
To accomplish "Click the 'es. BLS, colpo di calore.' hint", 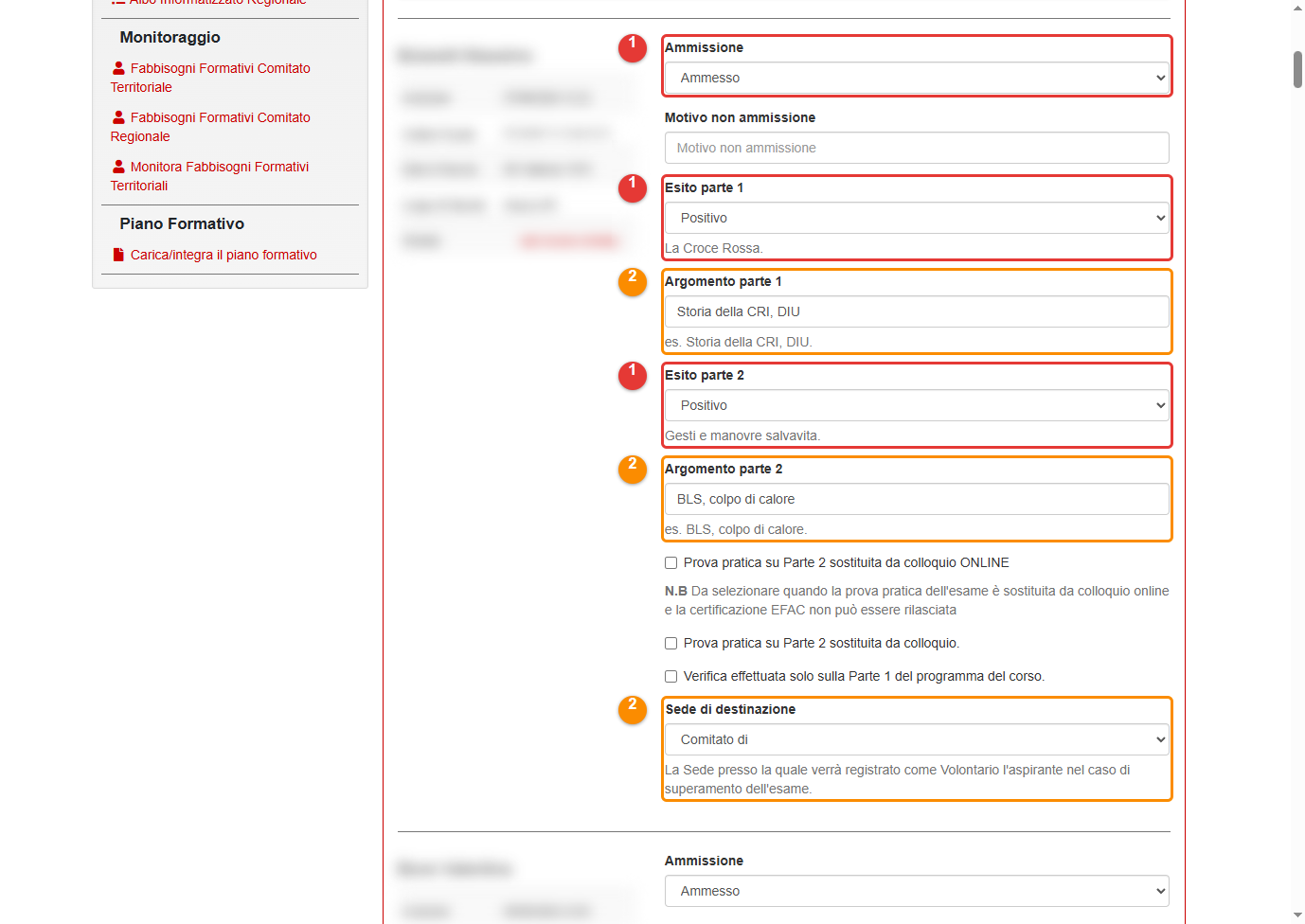I will tap(736, 529).
